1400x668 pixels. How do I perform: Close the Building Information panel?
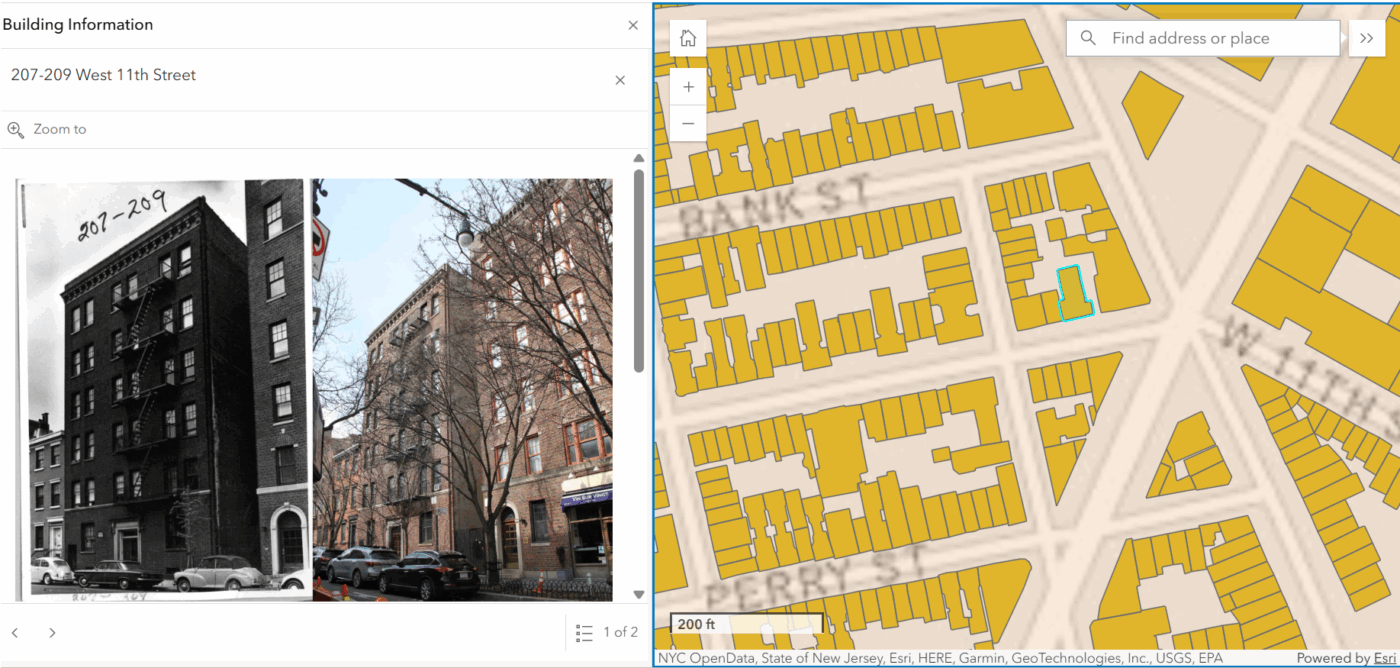632,25
